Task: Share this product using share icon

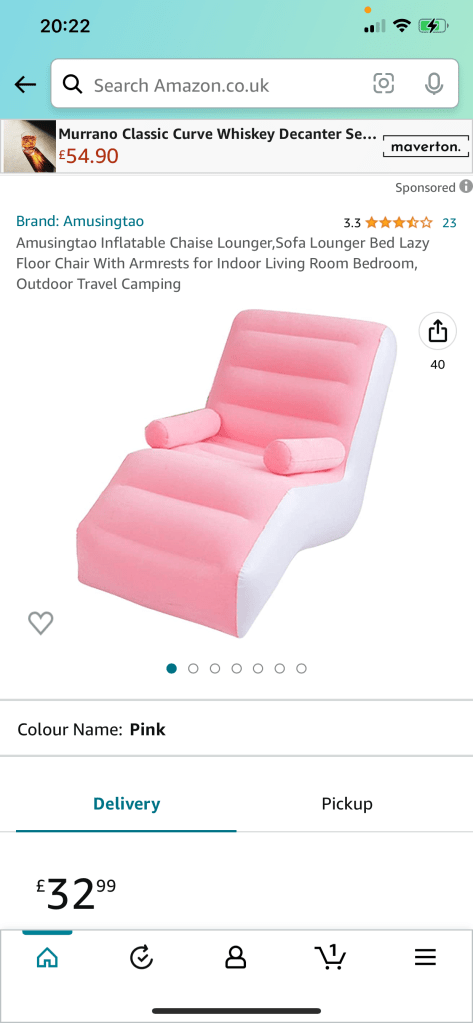Action: point(437,331)
